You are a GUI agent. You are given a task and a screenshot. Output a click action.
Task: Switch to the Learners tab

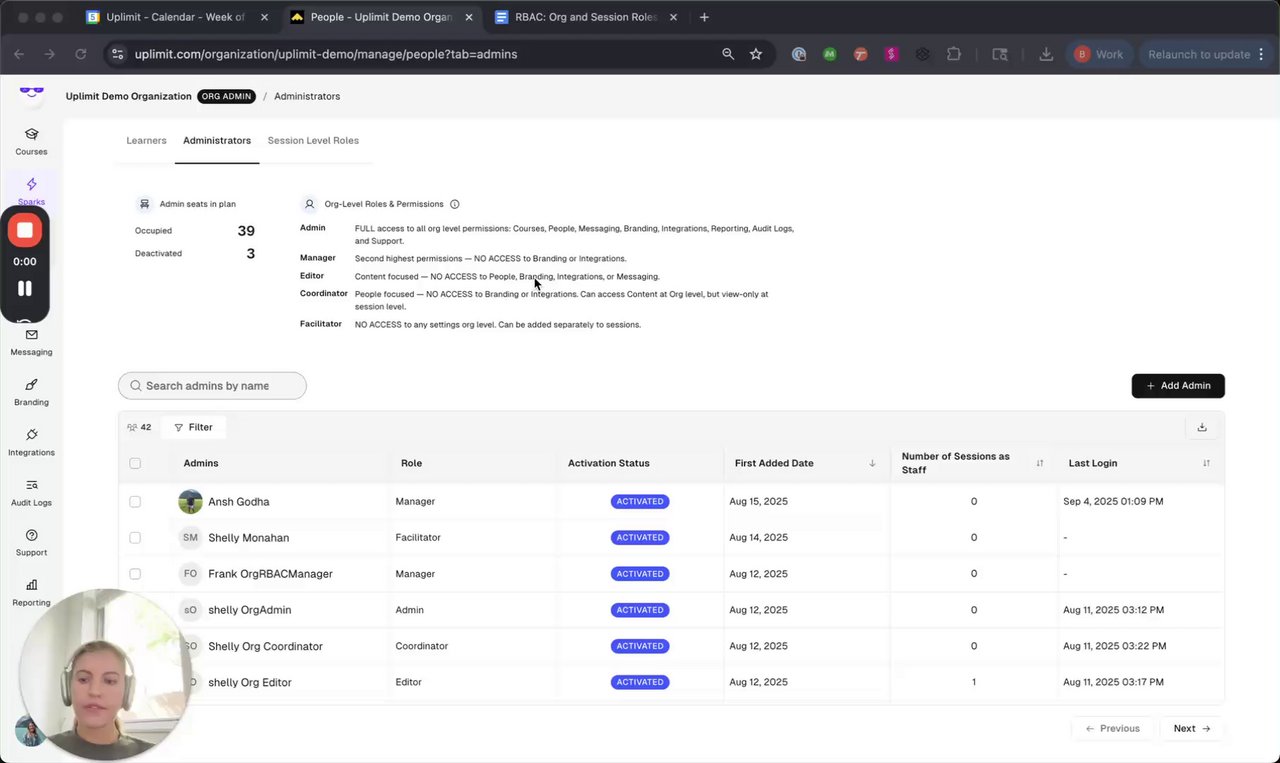pos(146,141)
